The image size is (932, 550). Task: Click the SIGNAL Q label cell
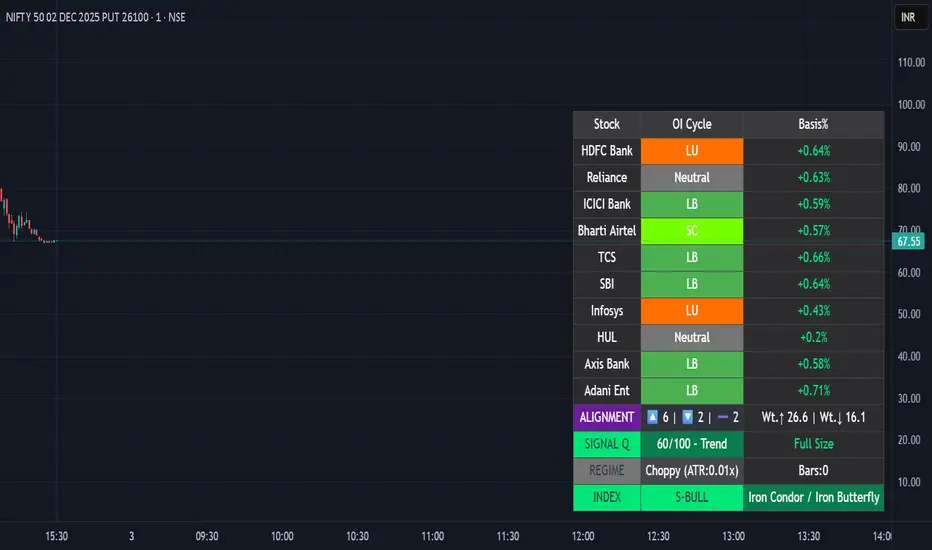click(607, 444)
